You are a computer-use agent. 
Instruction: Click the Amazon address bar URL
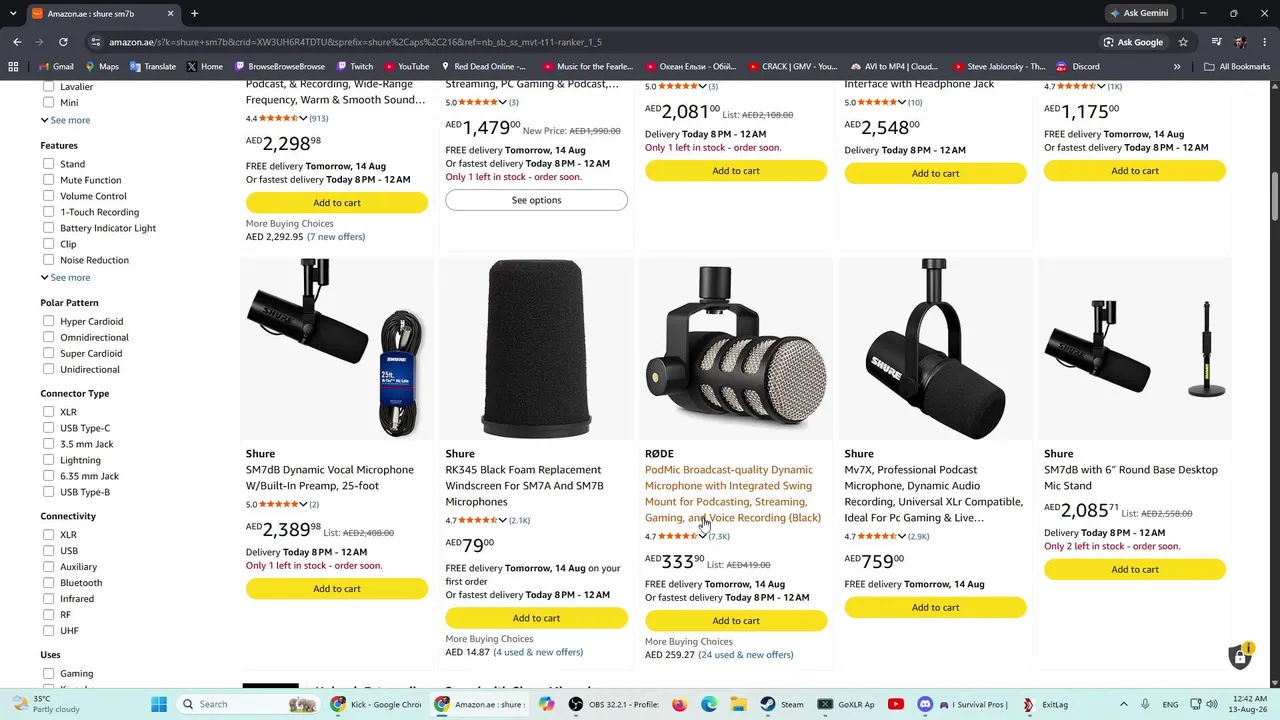pos(355,42)
